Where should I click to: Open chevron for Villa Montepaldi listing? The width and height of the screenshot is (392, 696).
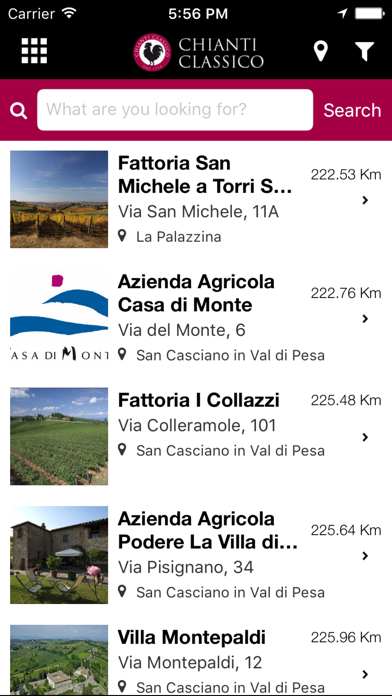tap(365, 674)
